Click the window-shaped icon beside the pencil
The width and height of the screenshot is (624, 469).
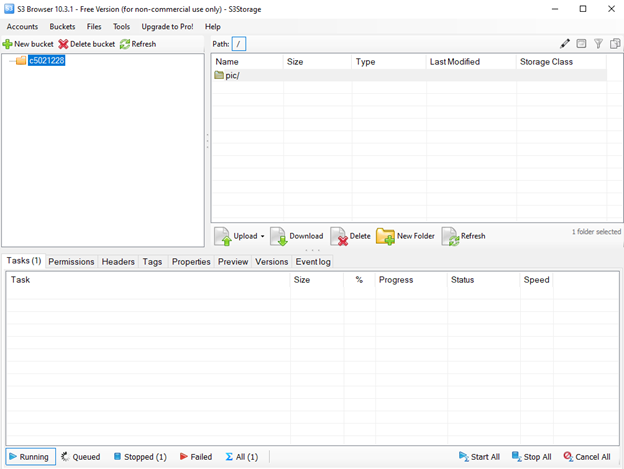581,44
